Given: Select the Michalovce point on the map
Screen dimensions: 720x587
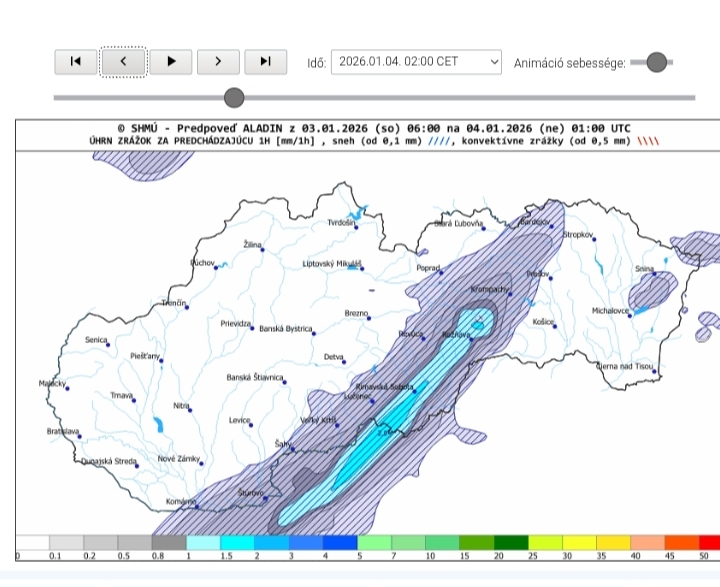Looking at the screenshot, I should (x=633, y=311).
